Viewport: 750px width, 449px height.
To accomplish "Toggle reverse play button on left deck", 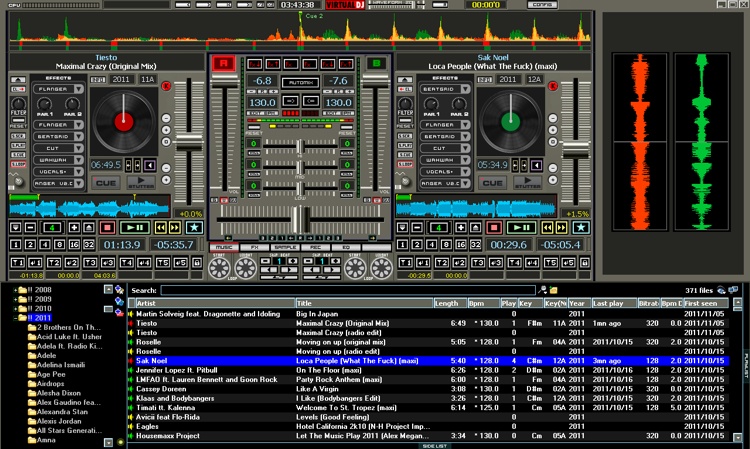I will [x=150, y=165].
